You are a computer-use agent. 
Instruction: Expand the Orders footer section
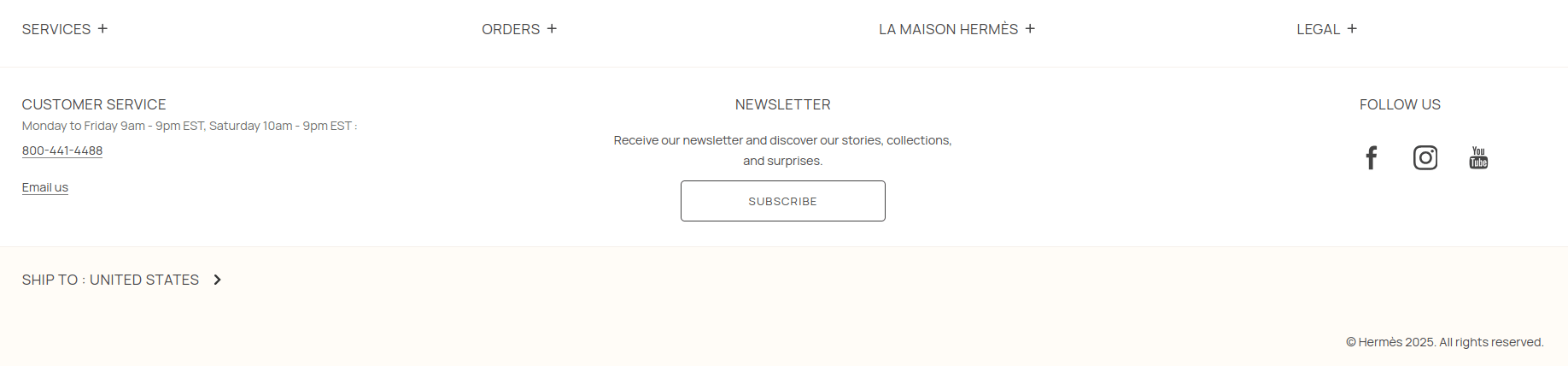(511, 29)
